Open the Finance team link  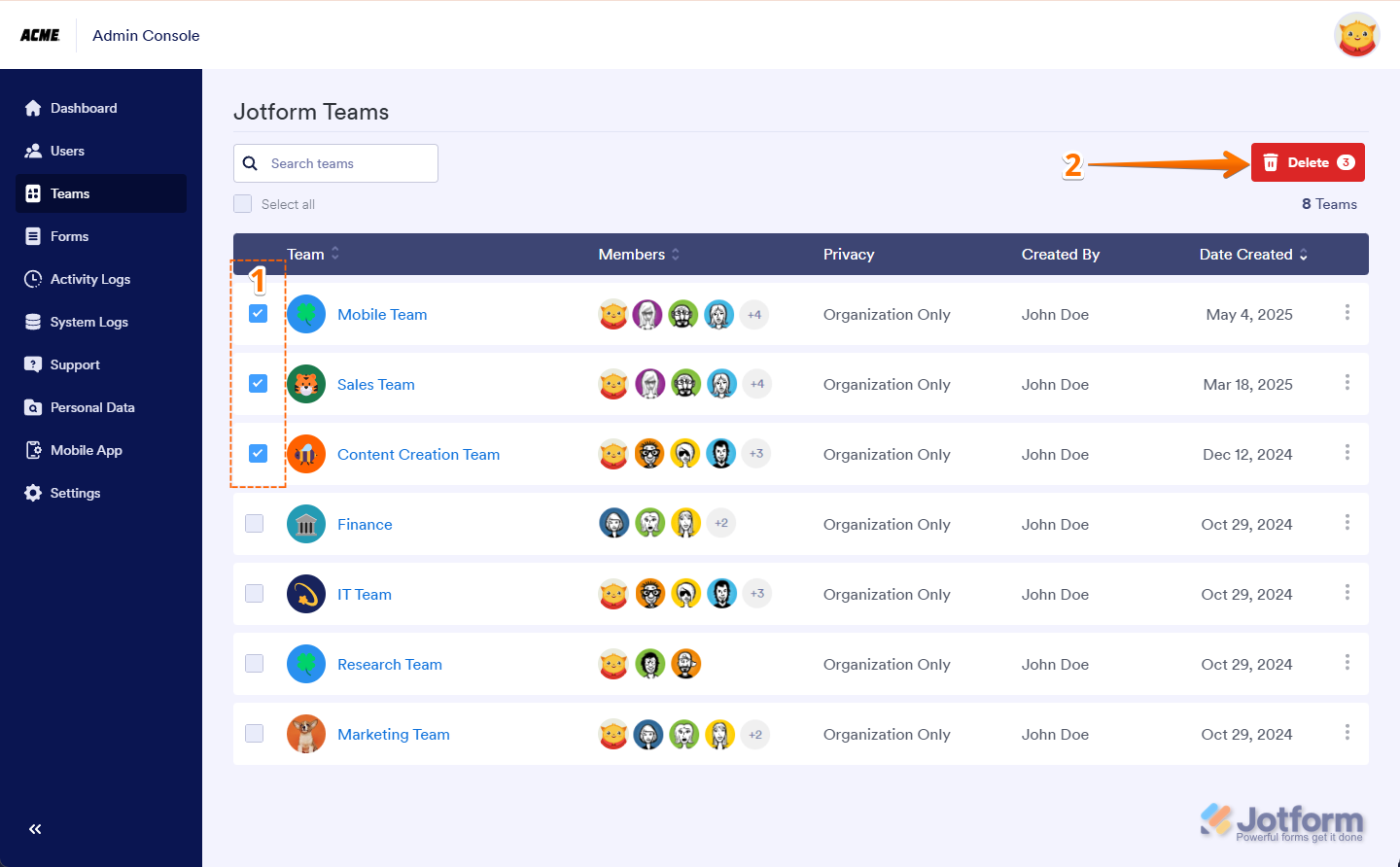point(365,524)
